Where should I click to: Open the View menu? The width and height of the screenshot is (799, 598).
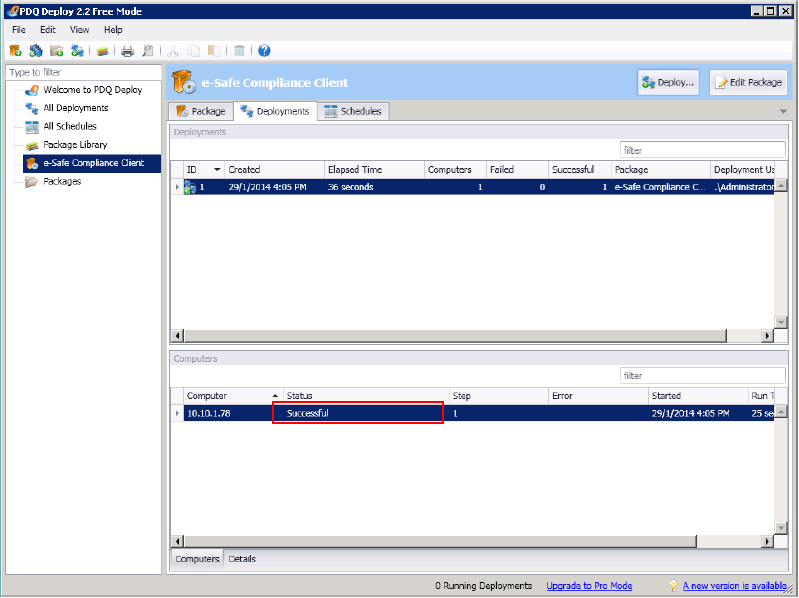coord(79,30)
